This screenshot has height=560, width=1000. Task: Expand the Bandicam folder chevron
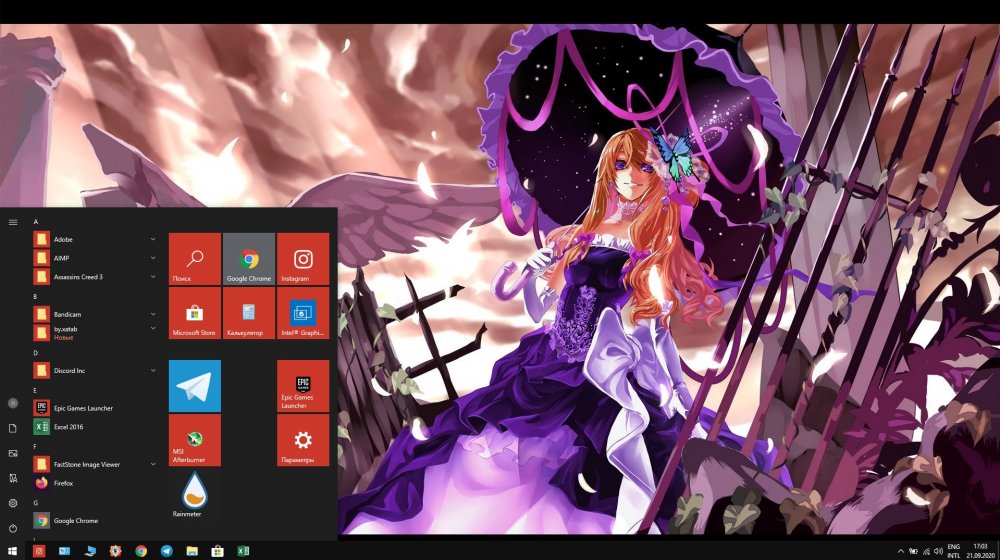coord(153,314)
